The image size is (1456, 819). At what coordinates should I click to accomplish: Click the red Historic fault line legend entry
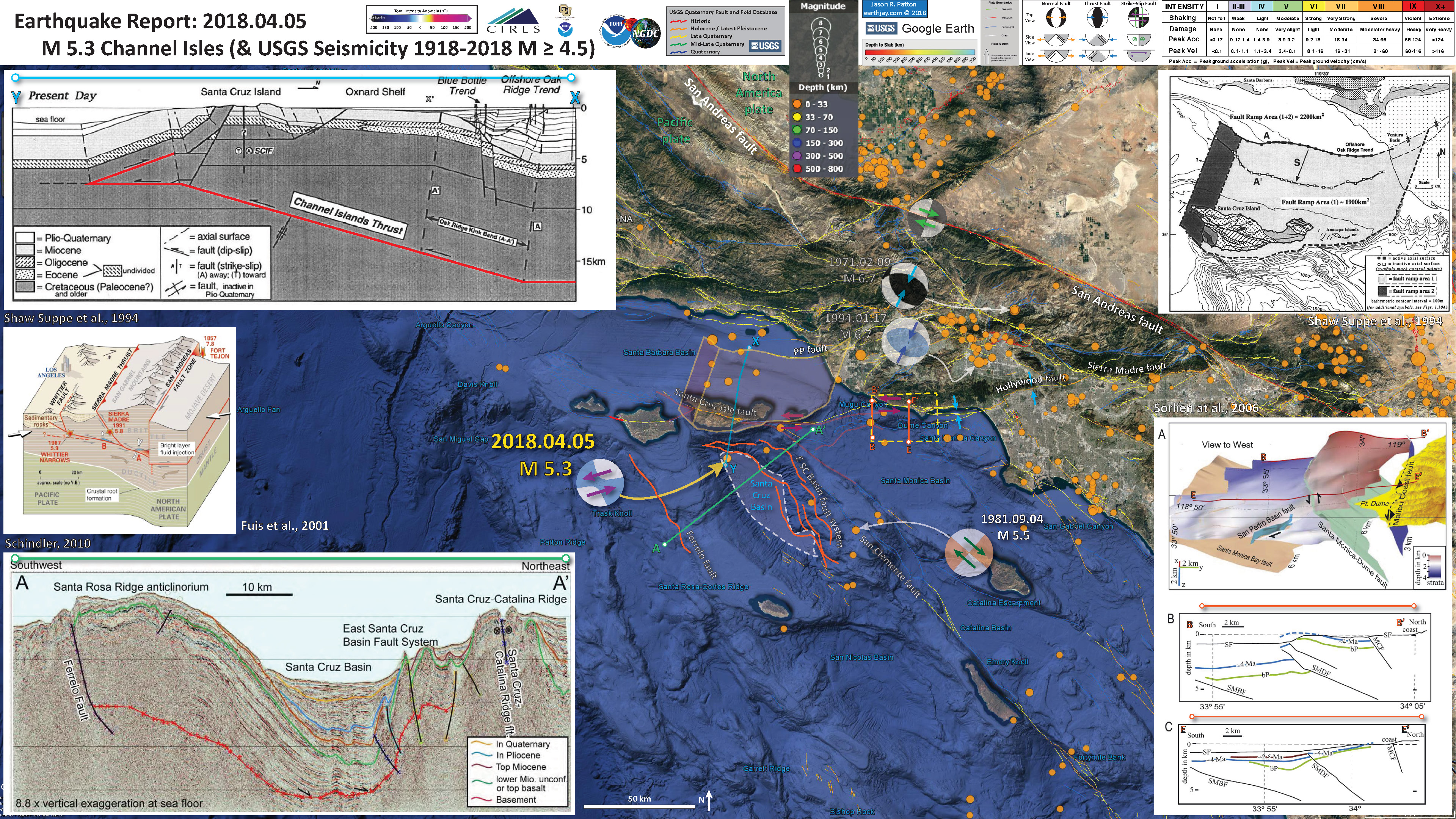678,21
